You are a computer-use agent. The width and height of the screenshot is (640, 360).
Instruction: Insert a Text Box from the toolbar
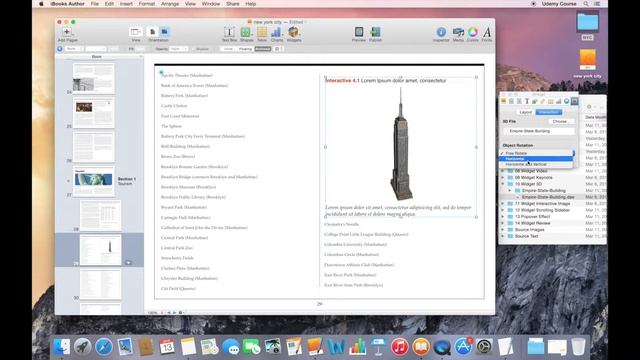pyautogui.click(x=229, y=32)
